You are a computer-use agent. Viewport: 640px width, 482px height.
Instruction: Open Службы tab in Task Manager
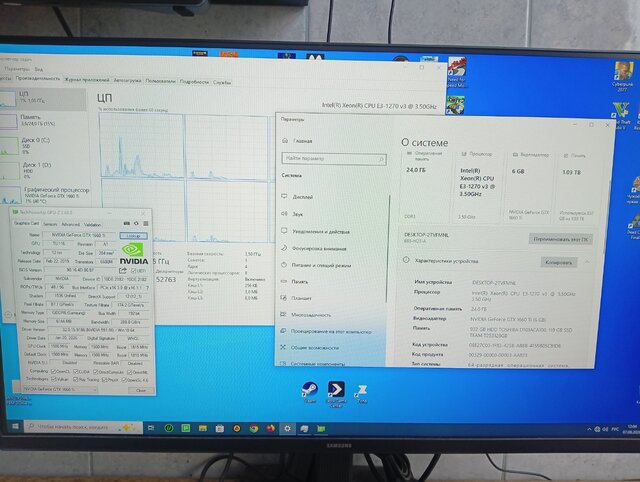(222, 82)
